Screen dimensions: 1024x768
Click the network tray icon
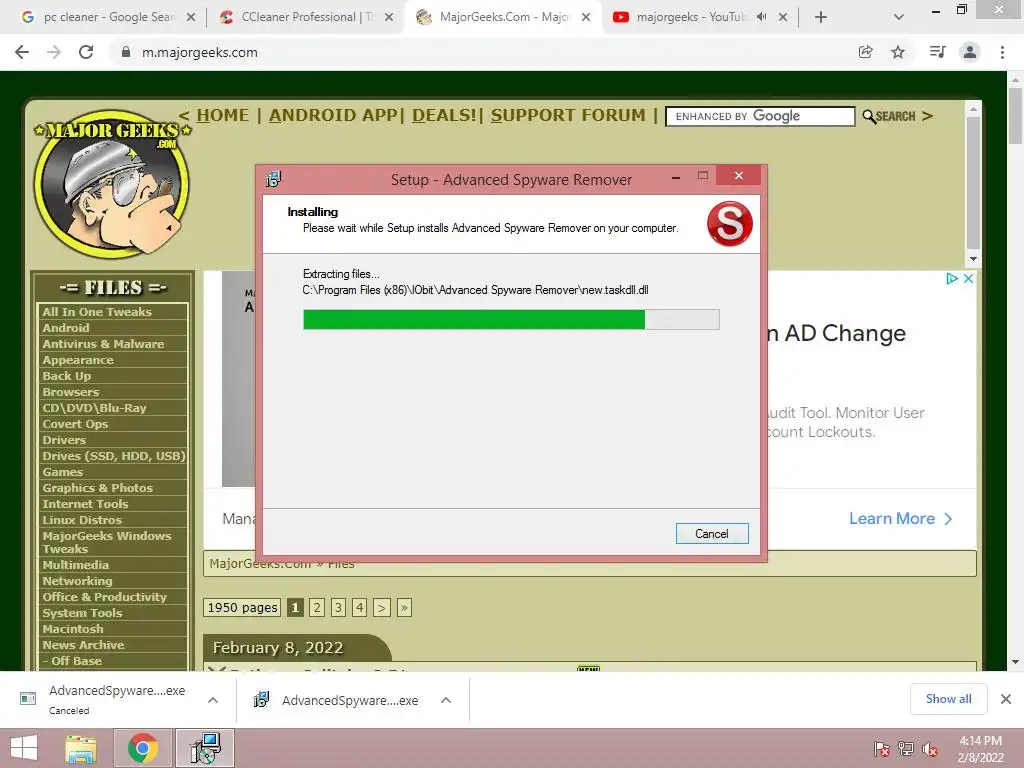[906, 749]
